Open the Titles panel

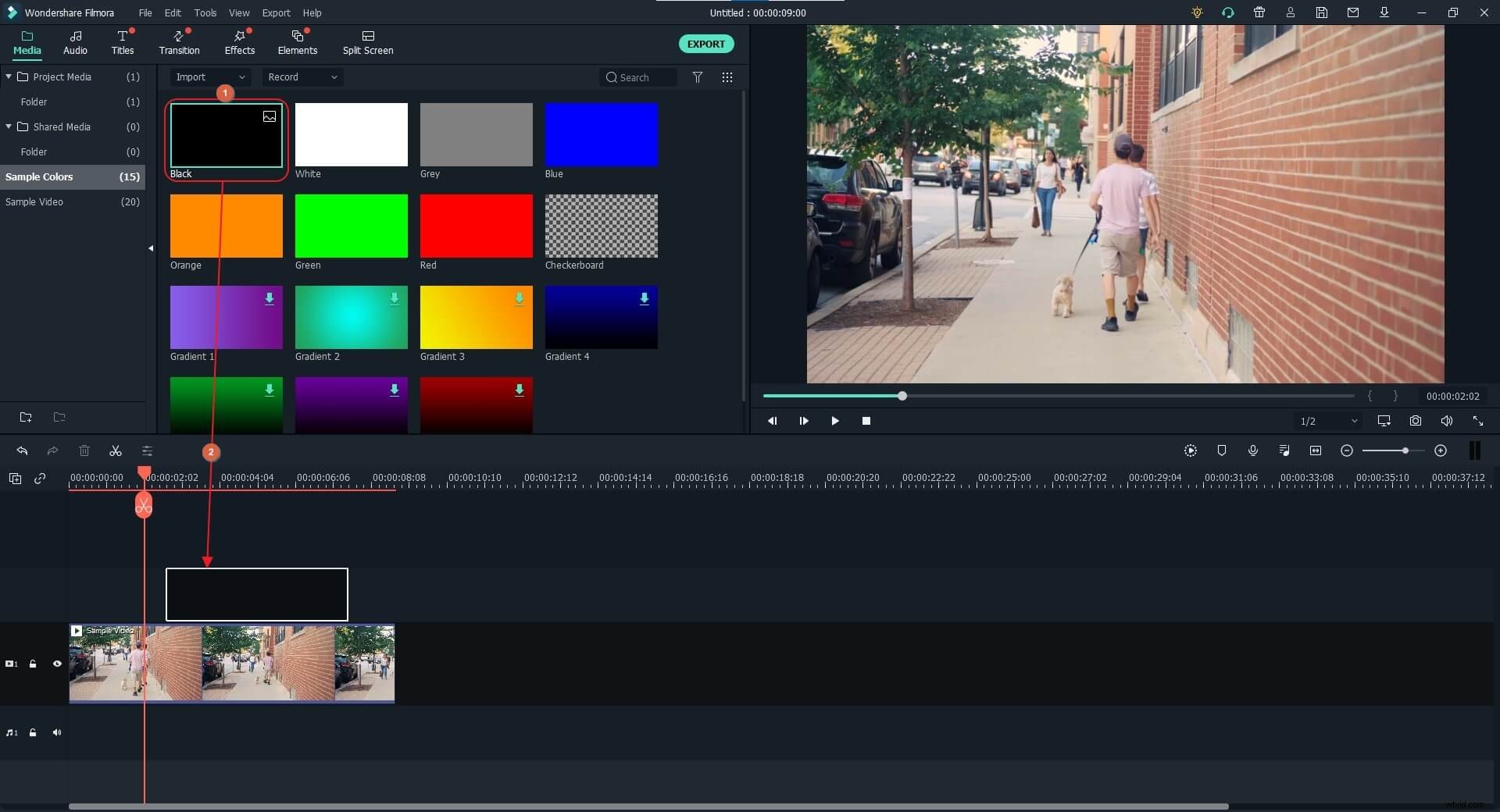point(122,43)
